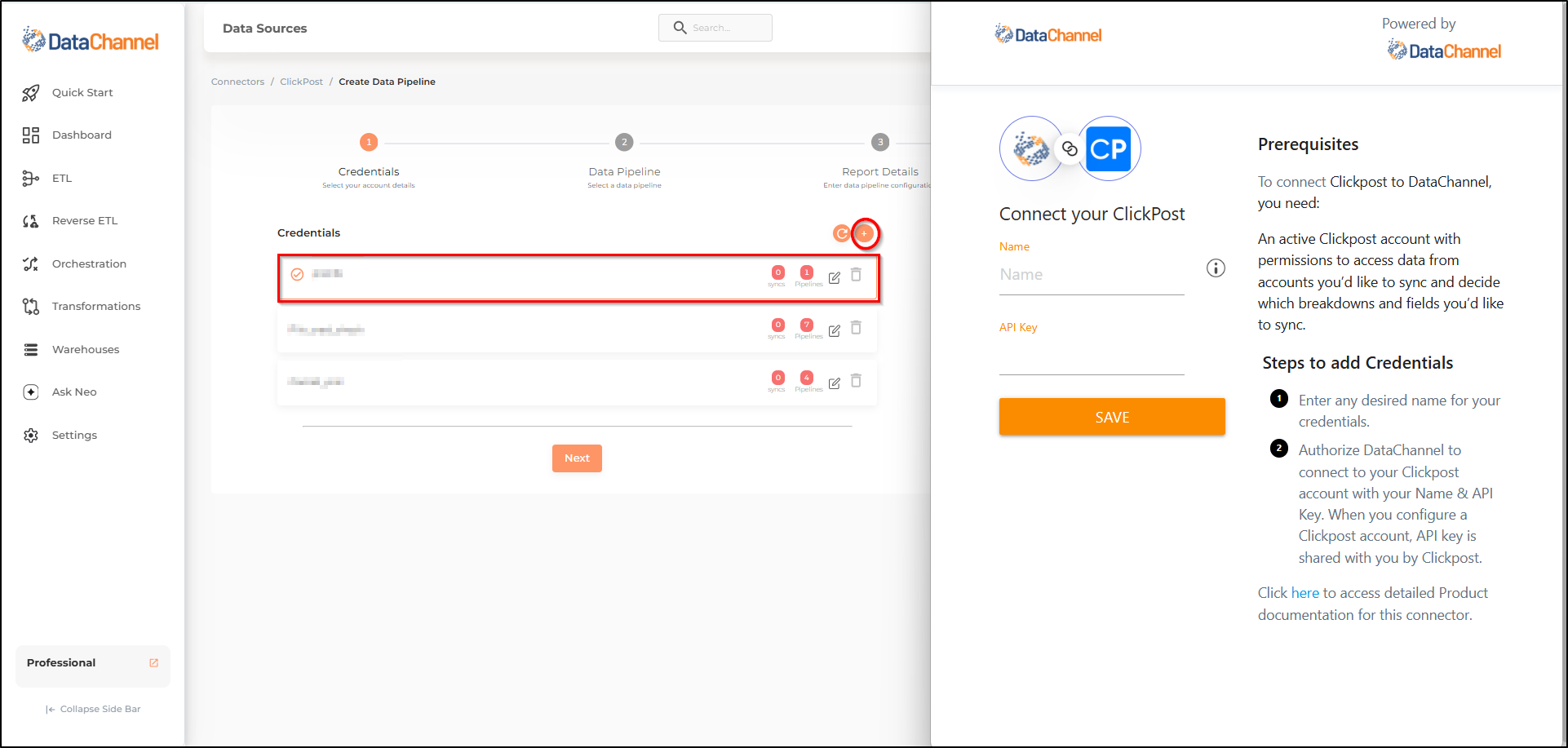Delete the credential with 1 pipeline

coord(857,275)
